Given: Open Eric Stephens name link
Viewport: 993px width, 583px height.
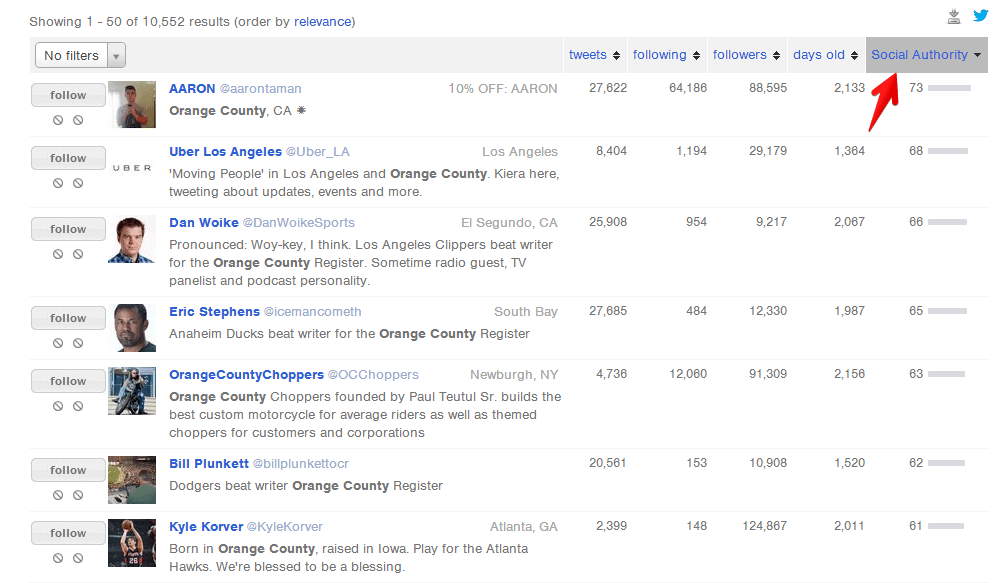Looking at the screenshot, I should [214, 311].
